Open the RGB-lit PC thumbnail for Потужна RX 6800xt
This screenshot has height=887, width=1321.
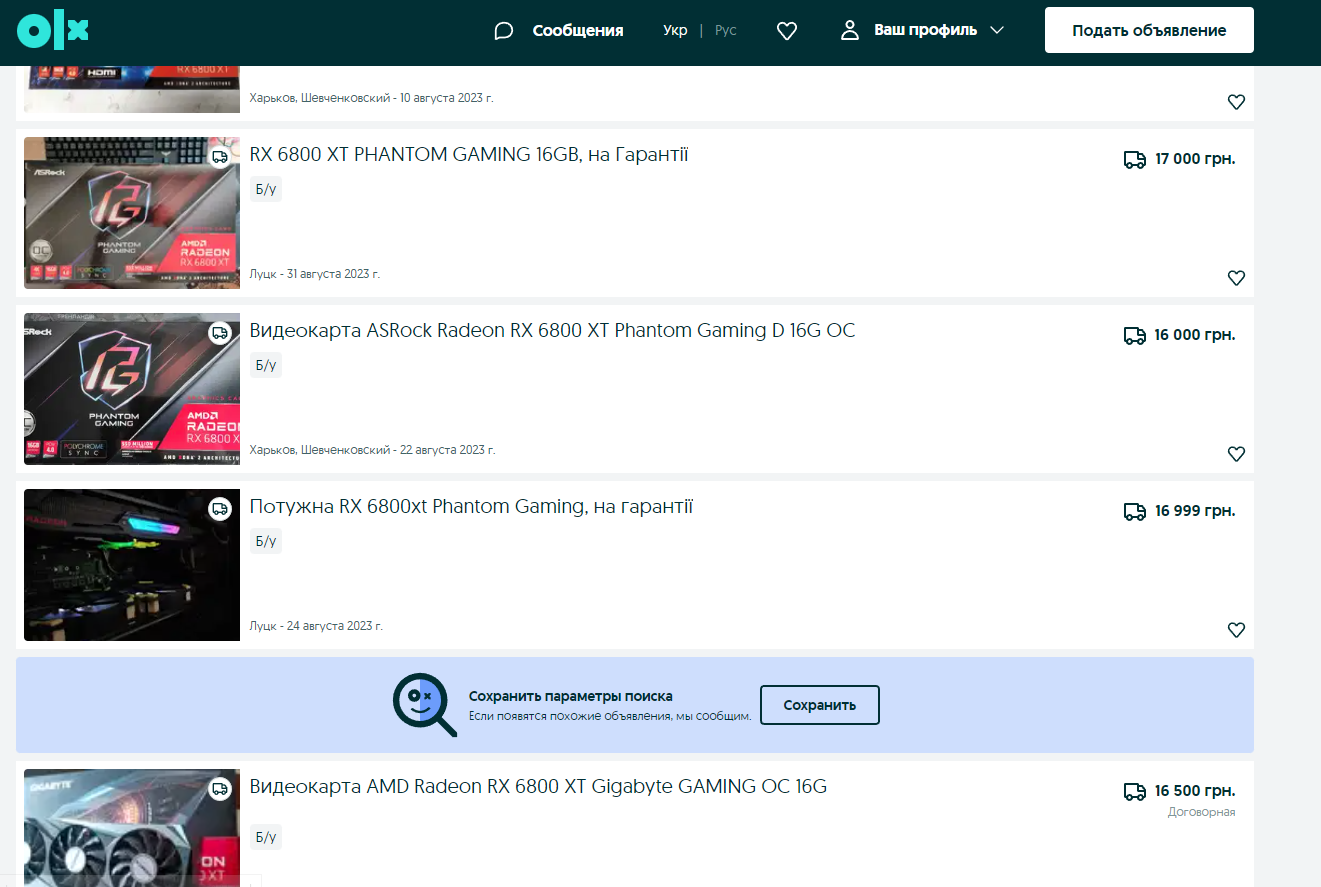pyautogui.click(x=132, y=565)
